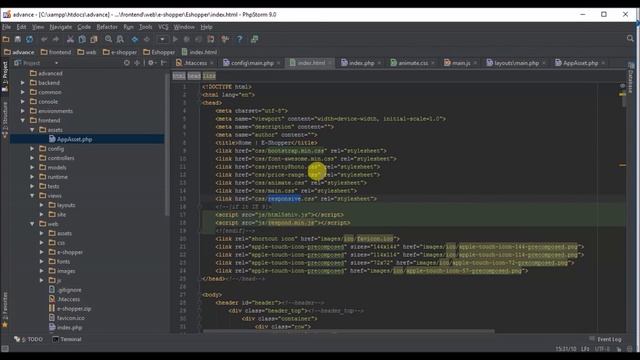Screen dimensions: 640x360
Task: Open Settings via the wrench toolbar icon
Action: [x=225, y=39]
